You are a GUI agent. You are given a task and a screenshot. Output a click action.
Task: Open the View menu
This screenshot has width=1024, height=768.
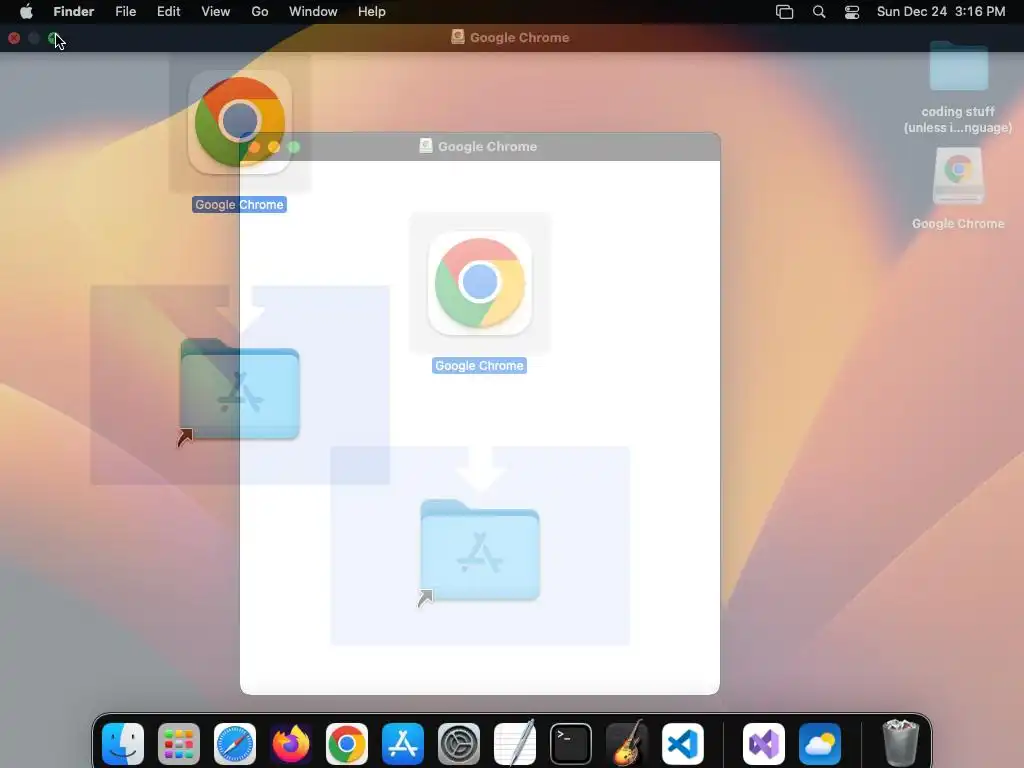216,11
